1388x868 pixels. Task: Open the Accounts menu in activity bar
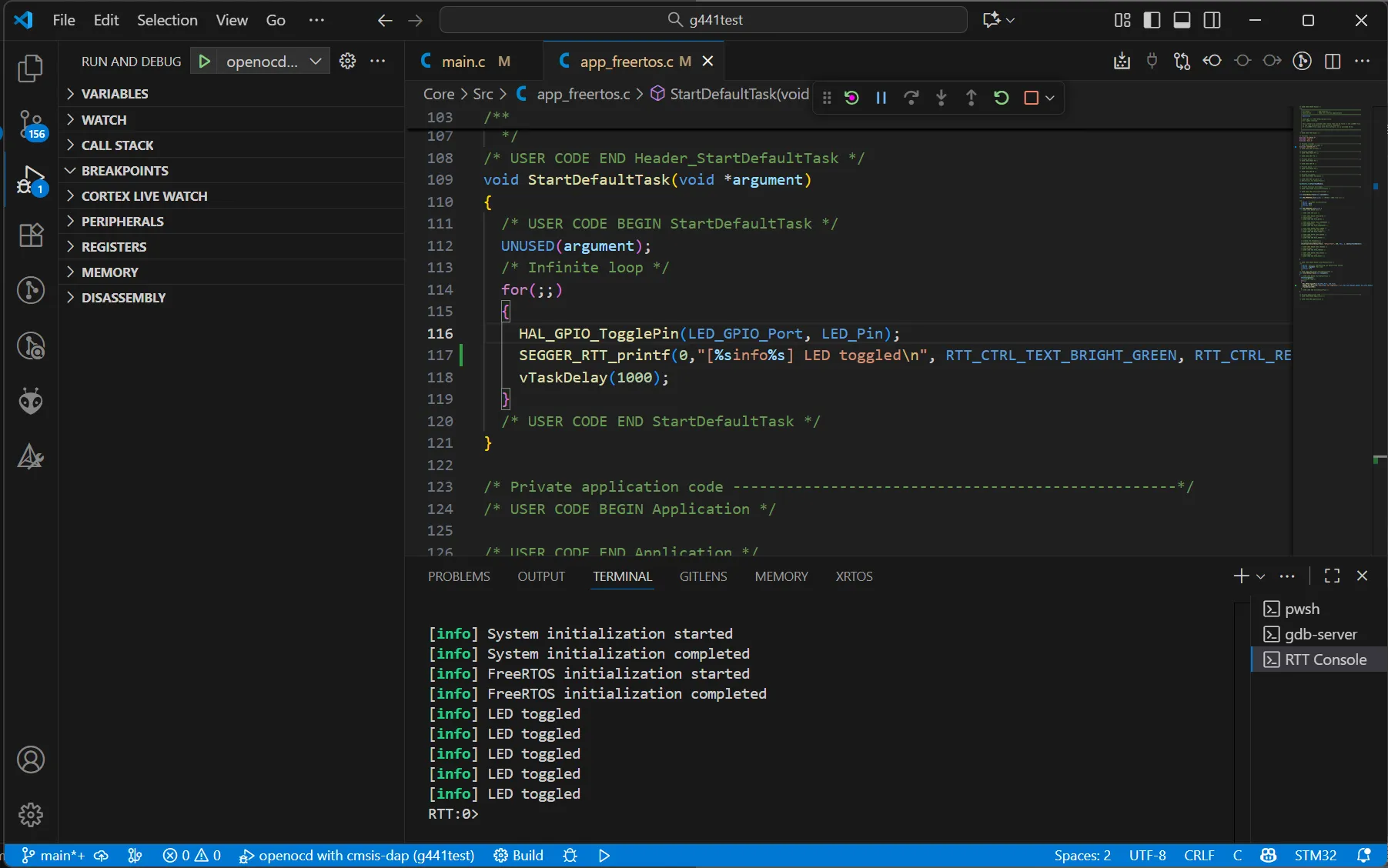31,760
